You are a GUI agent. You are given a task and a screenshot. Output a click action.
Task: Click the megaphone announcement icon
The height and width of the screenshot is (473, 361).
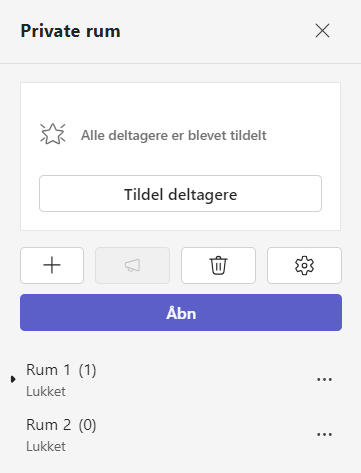(x=132, y=265)
